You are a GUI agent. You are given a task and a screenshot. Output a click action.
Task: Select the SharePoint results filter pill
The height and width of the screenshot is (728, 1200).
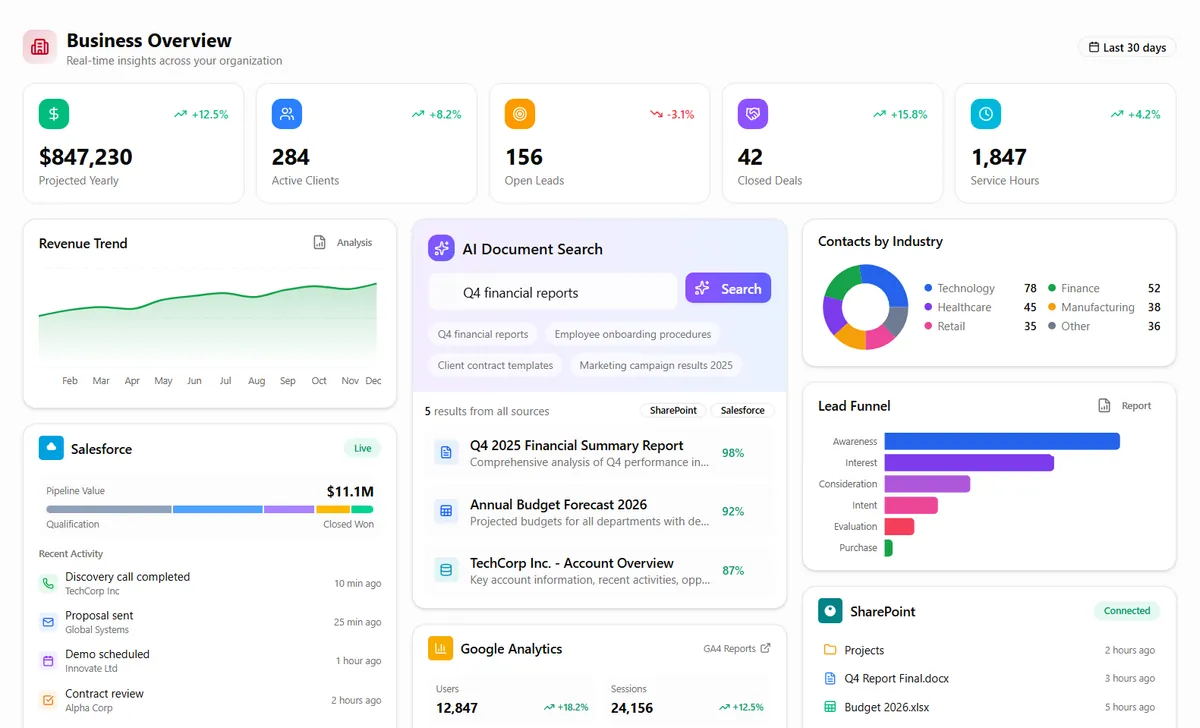tap(672, 410)
